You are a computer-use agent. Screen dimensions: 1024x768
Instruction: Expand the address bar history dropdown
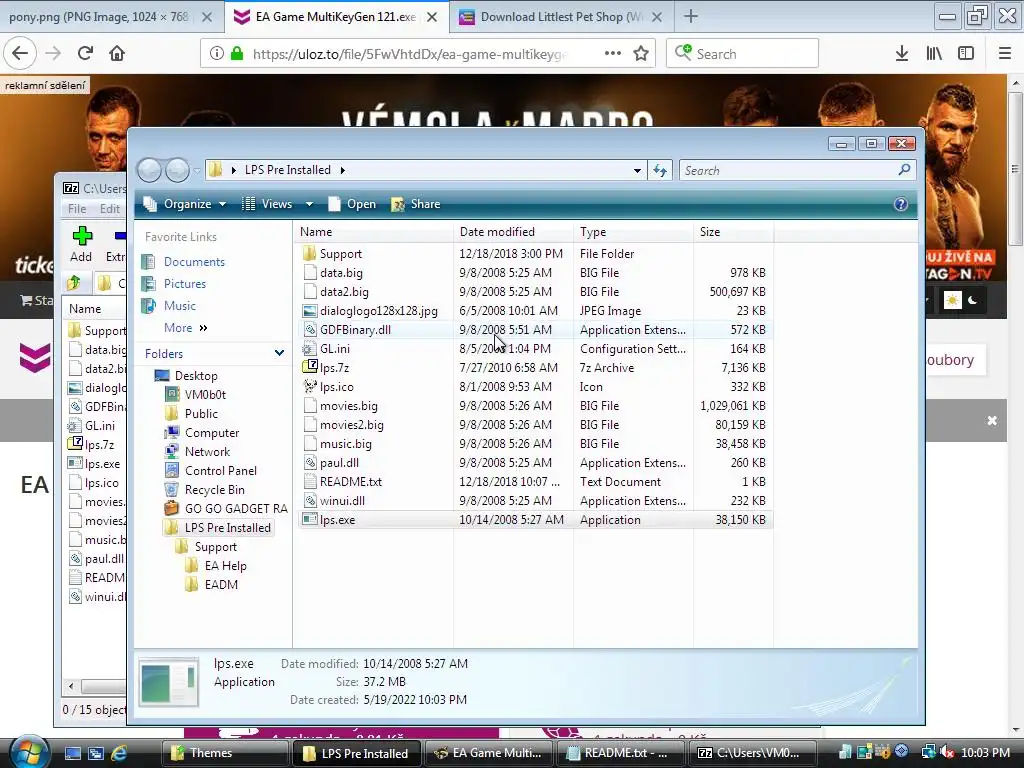coord(637,170)
